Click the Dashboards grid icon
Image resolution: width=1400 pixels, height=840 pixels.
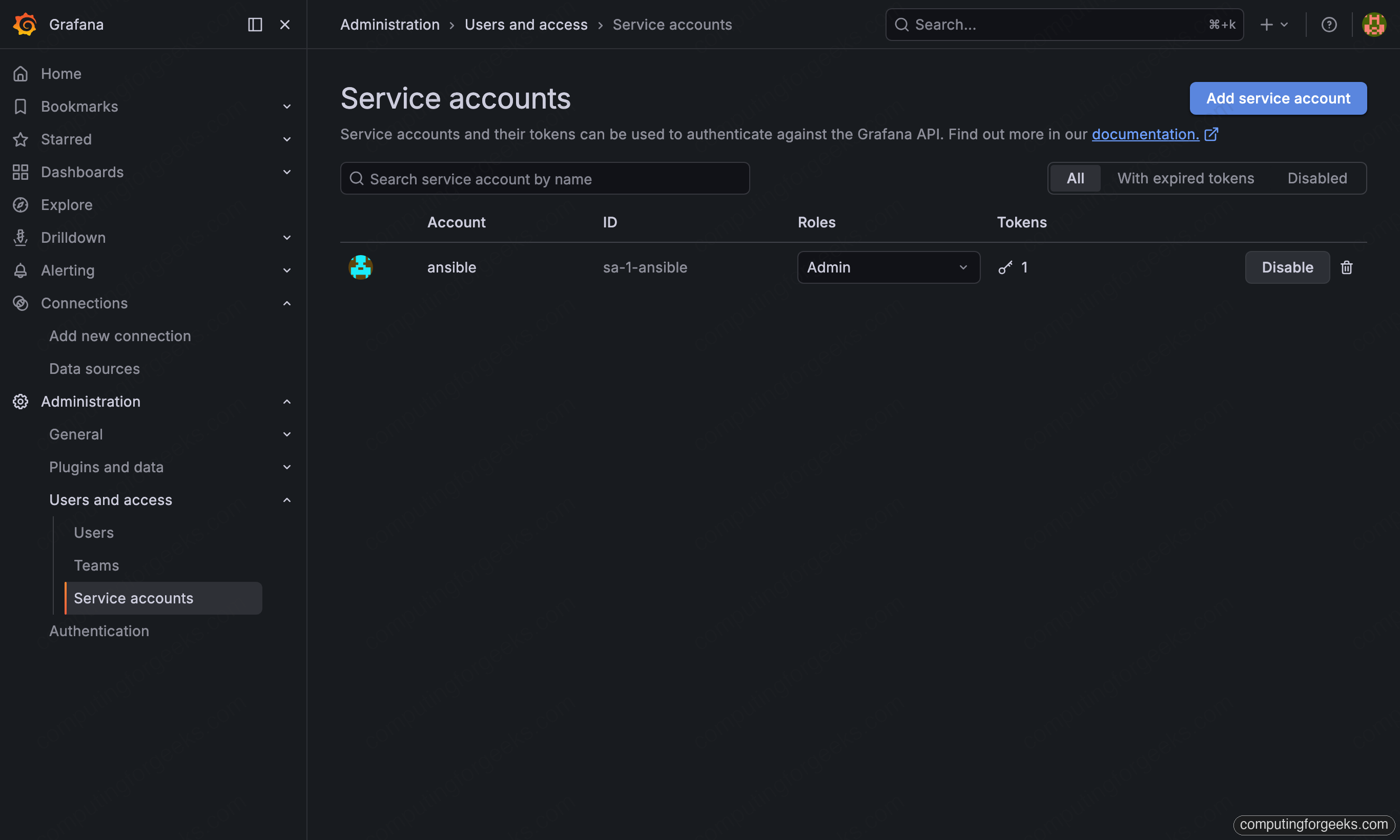click(x=20, y=172)
